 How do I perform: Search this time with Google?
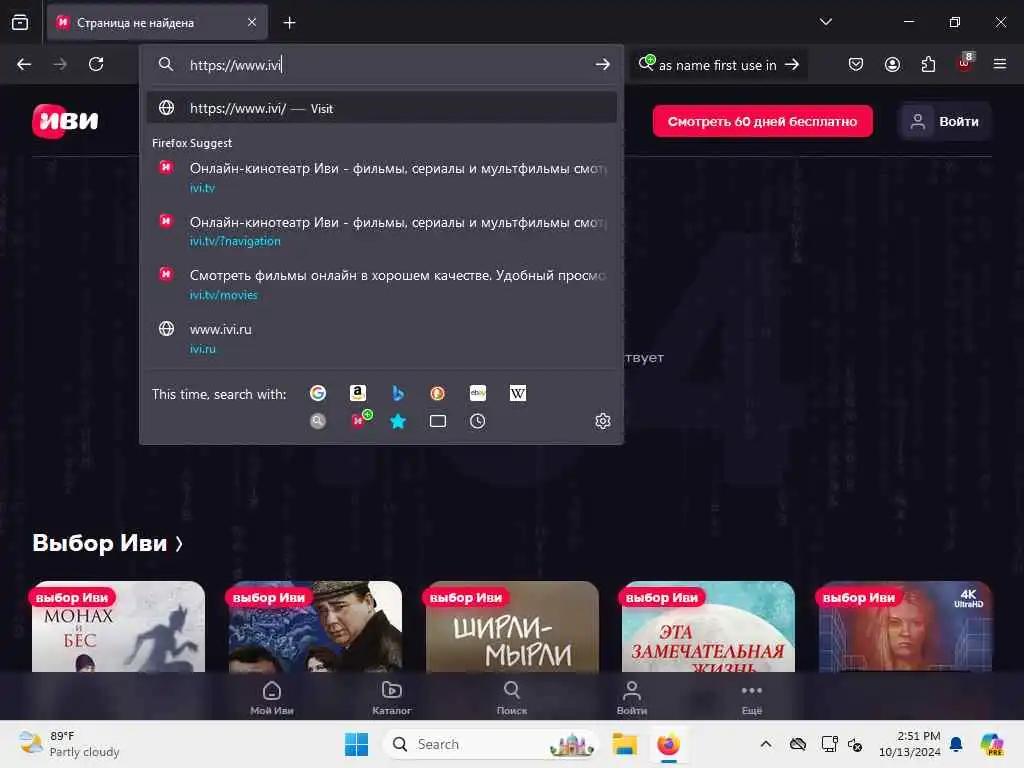coord(318,393)
